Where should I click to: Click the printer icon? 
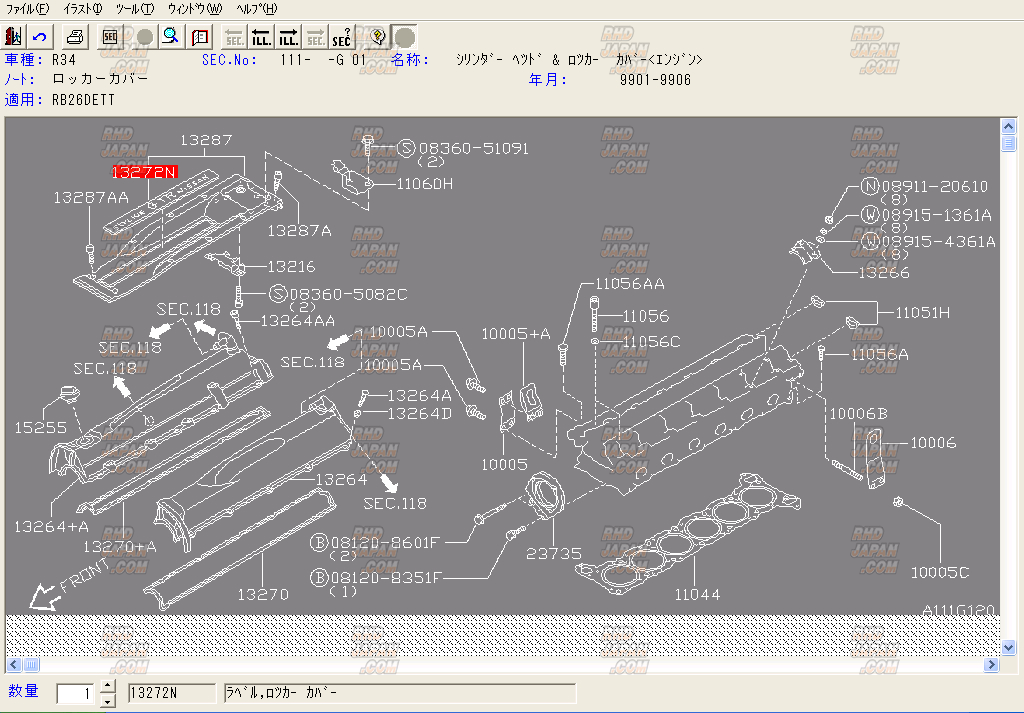(x=75, y=37)
